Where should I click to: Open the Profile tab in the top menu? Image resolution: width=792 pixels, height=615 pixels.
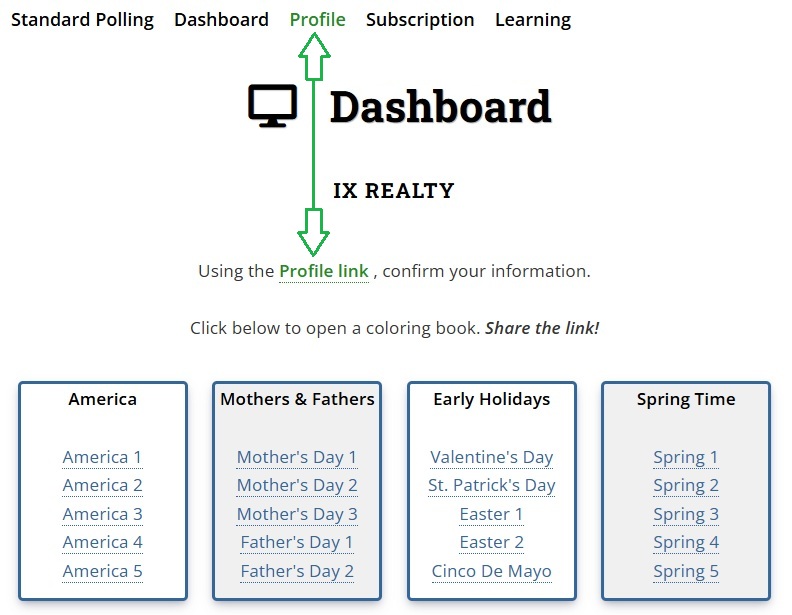click(317, 20)
